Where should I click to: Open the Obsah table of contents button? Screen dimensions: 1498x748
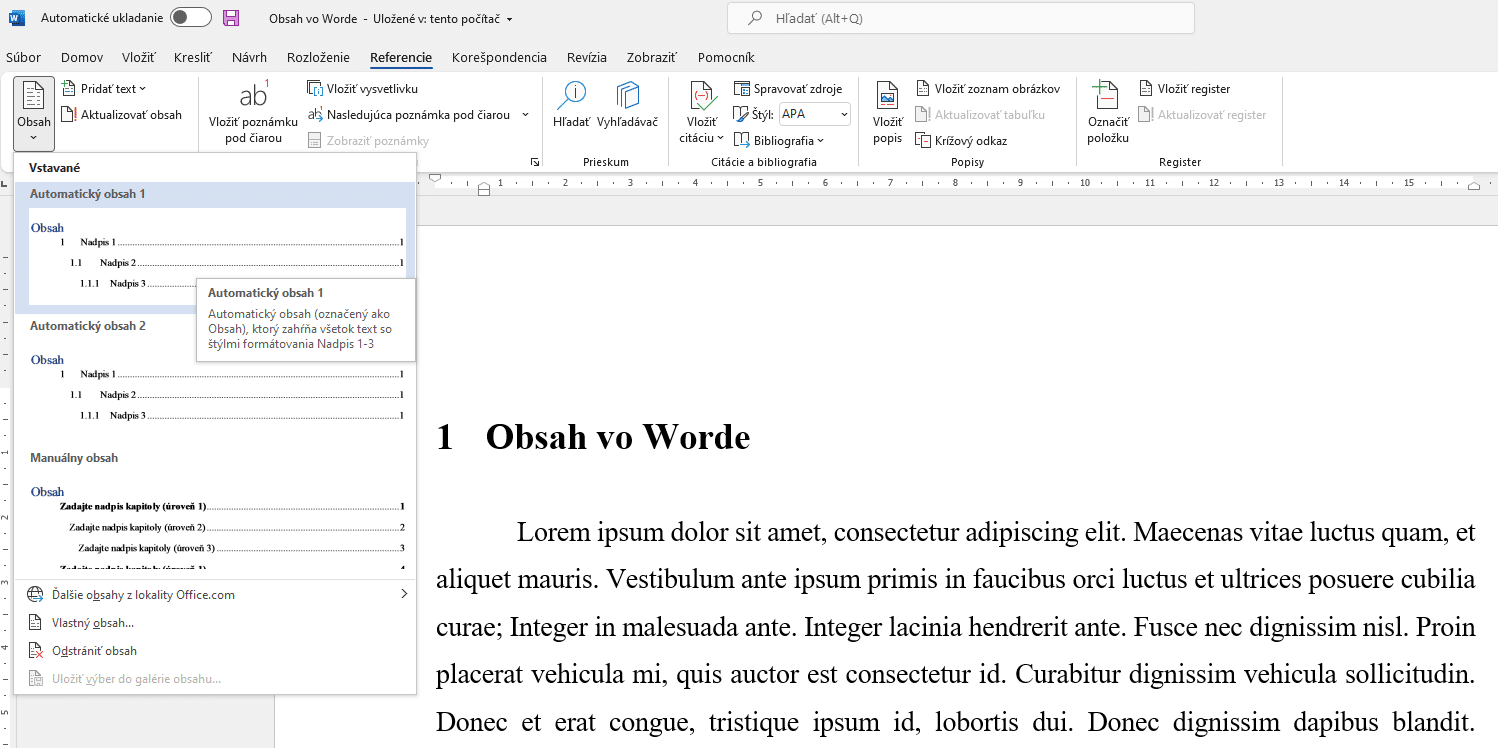pos(34,112)
